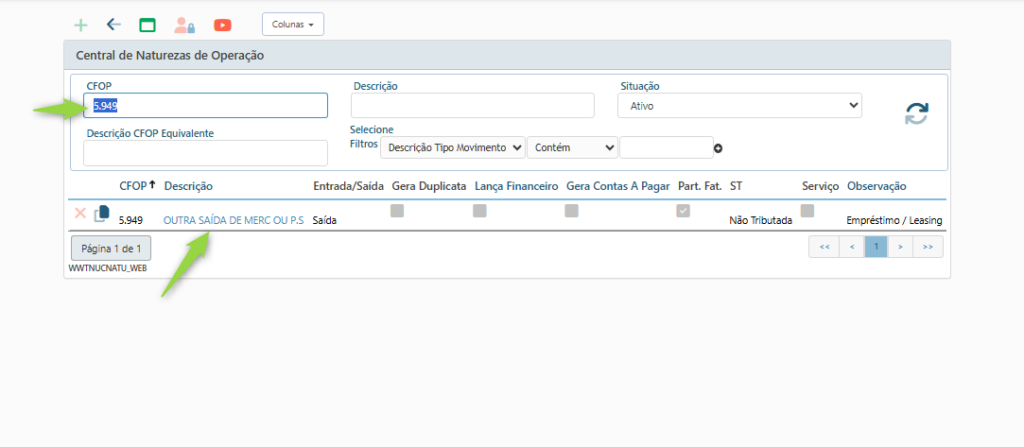Click the green window icon in toolbar
The width and height of the screenshot is (1024, 447).
point(147,25)
